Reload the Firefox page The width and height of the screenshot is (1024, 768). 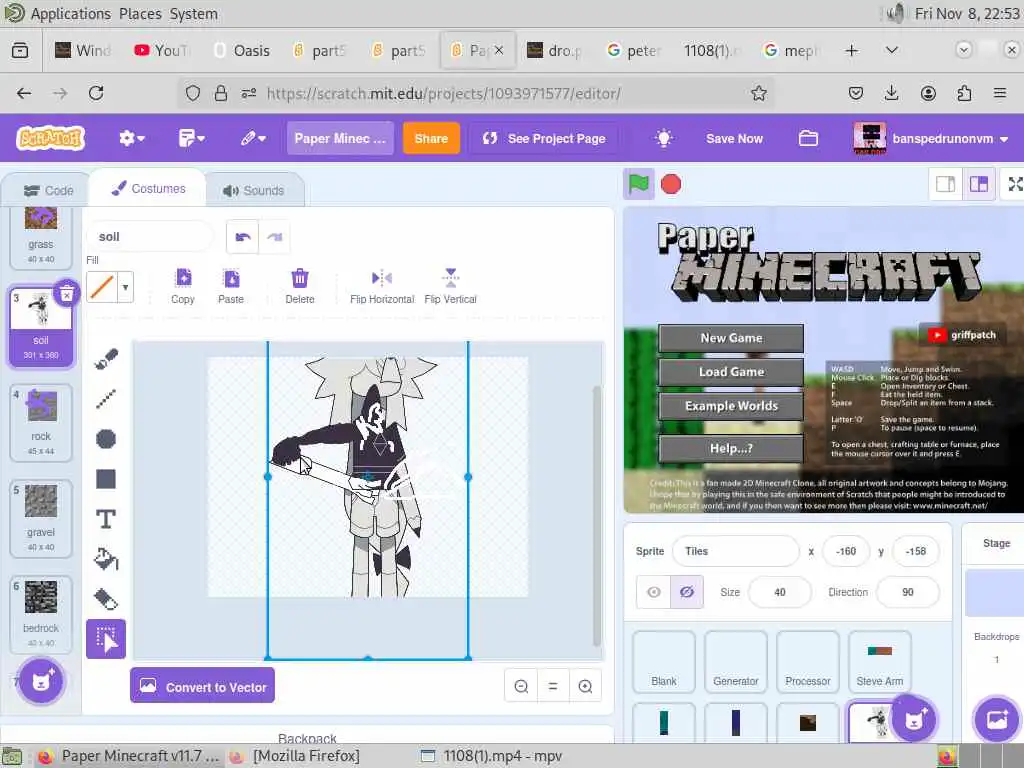click(96, 93)
